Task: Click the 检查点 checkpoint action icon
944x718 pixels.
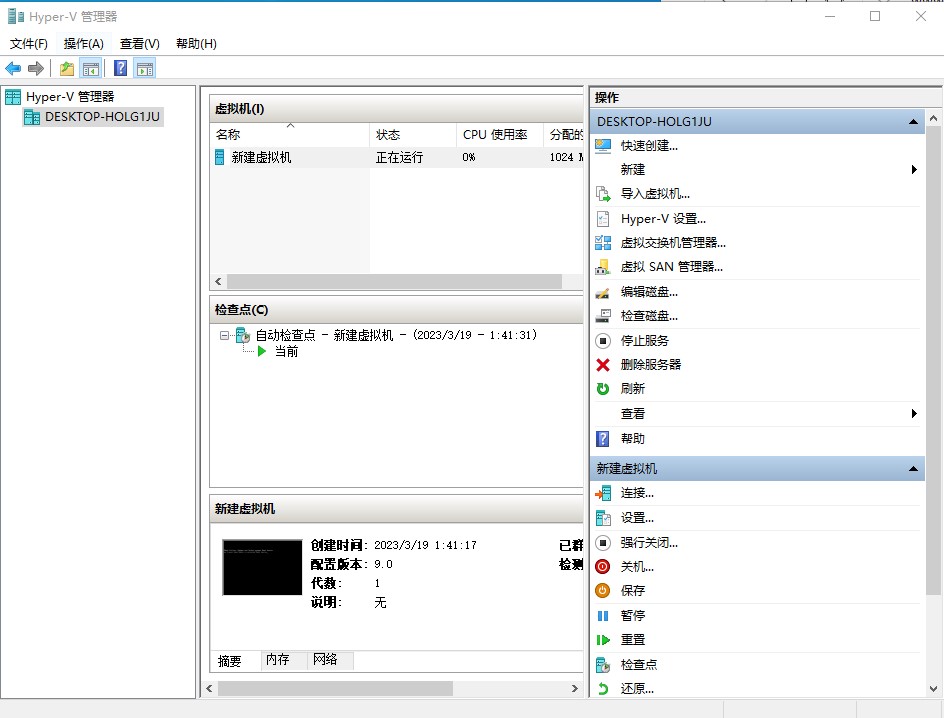Action: pyautogui.click(x=603, y=665)
